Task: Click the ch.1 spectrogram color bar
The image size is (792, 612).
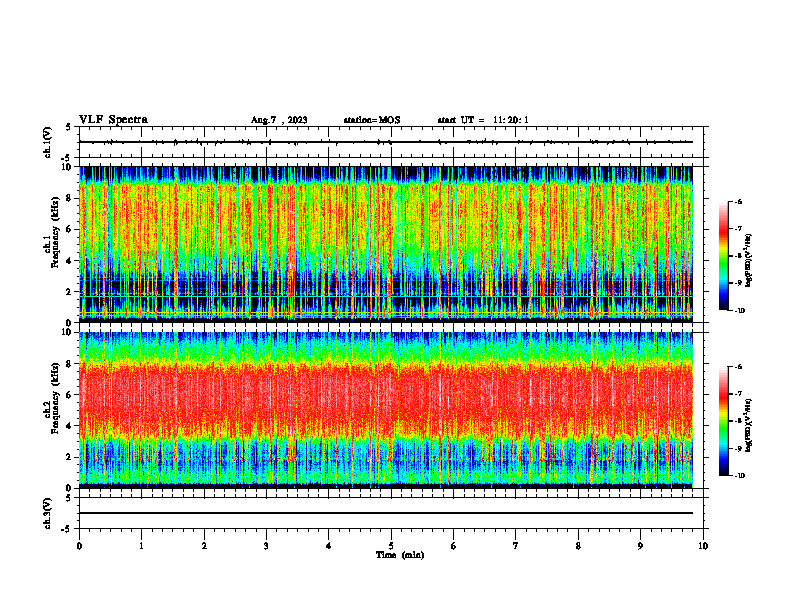Action: coord(723,256)
